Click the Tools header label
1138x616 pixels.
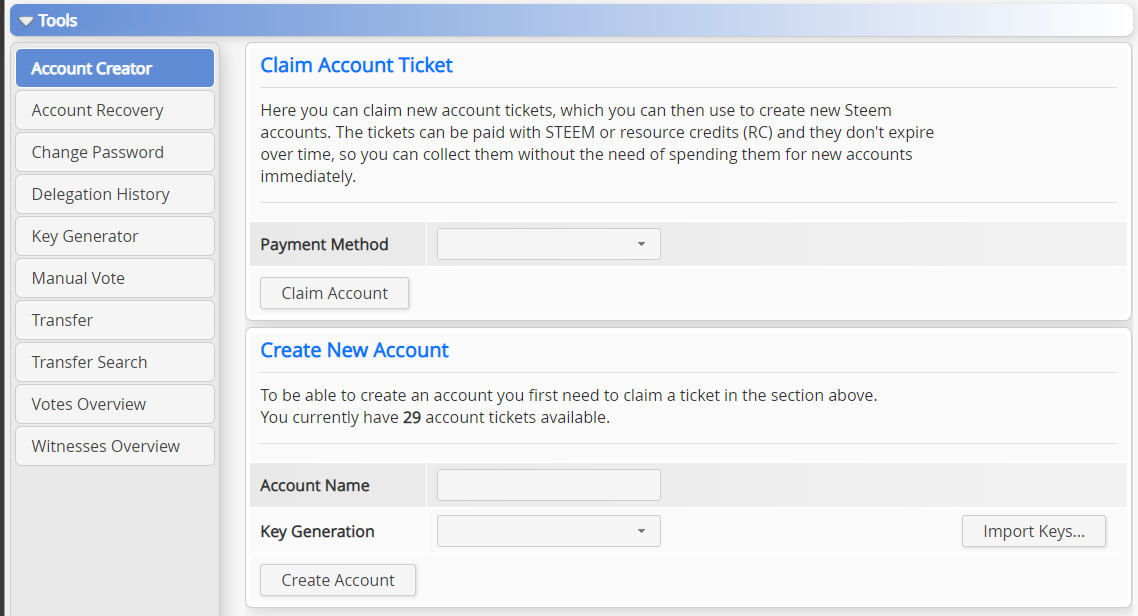tap(58, 21)
